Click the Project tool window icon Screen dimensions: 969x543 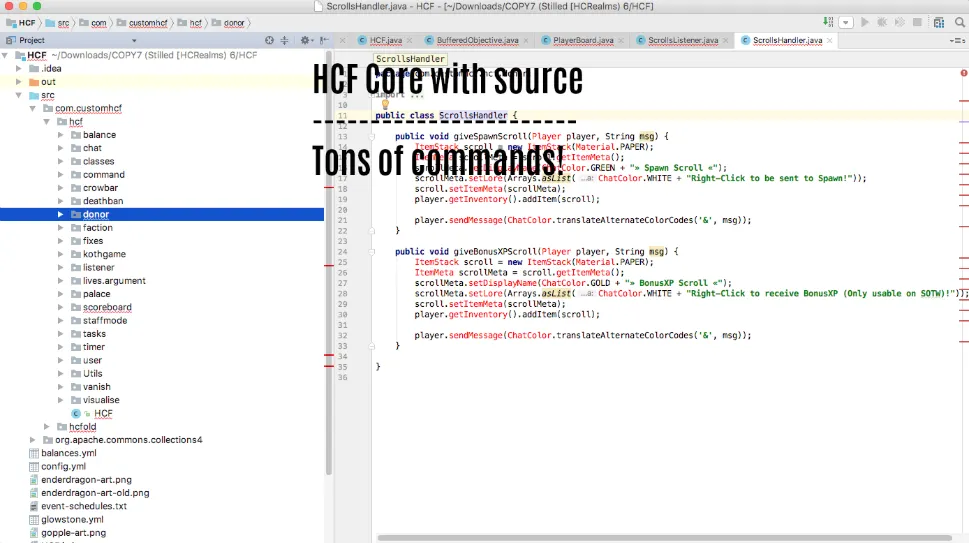(x=10, y=40)
